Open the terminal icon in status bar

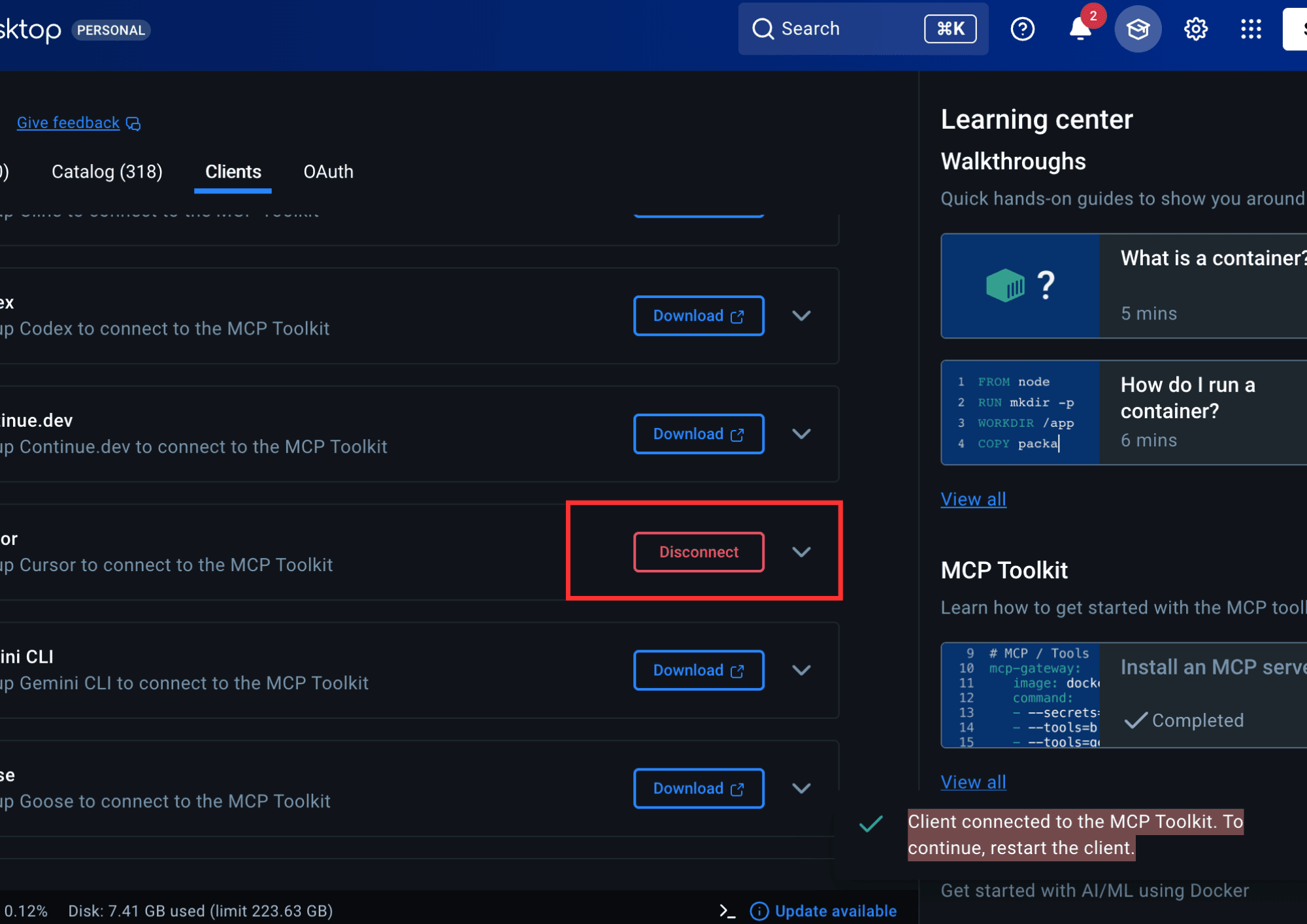coord(727,911)
